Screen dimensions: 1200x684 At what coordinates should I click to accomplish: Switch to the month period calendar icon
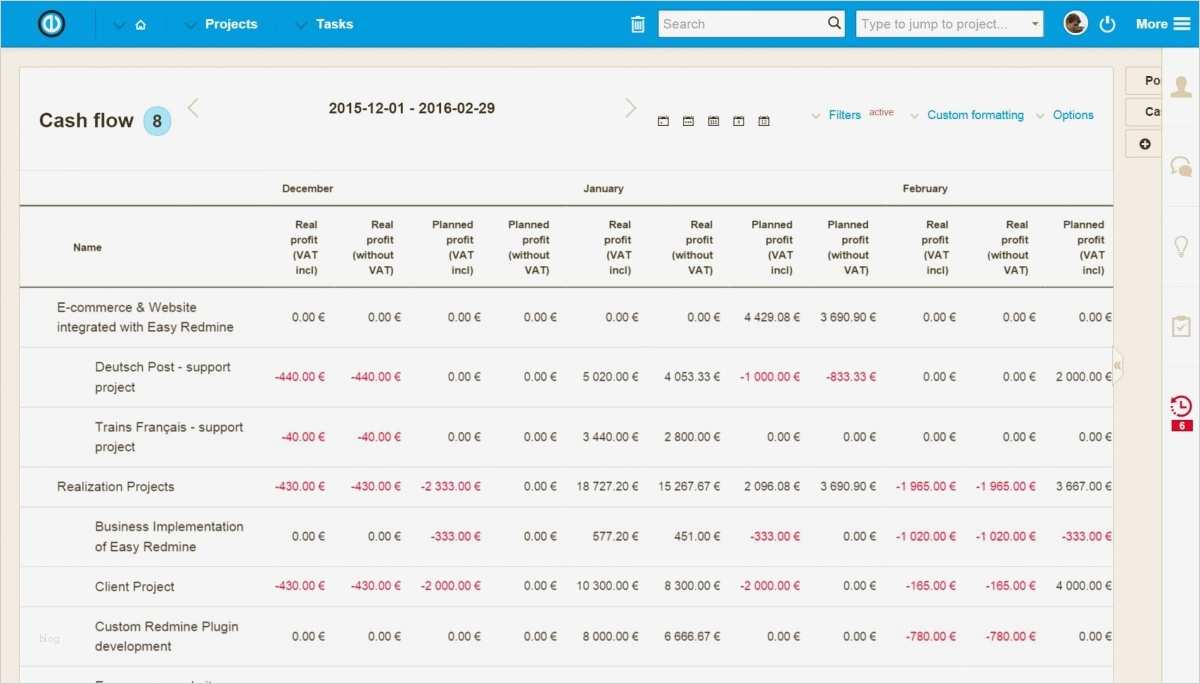[713, 121]
